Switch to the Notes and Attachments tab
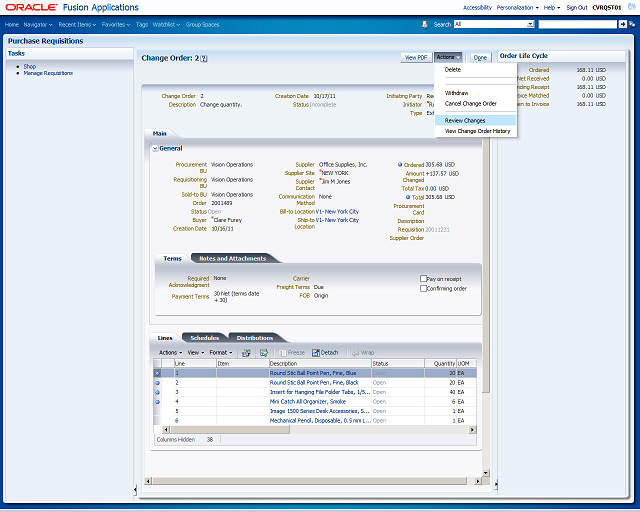The image size is (640, 512). pyautogui.click(x=233, y=258)
